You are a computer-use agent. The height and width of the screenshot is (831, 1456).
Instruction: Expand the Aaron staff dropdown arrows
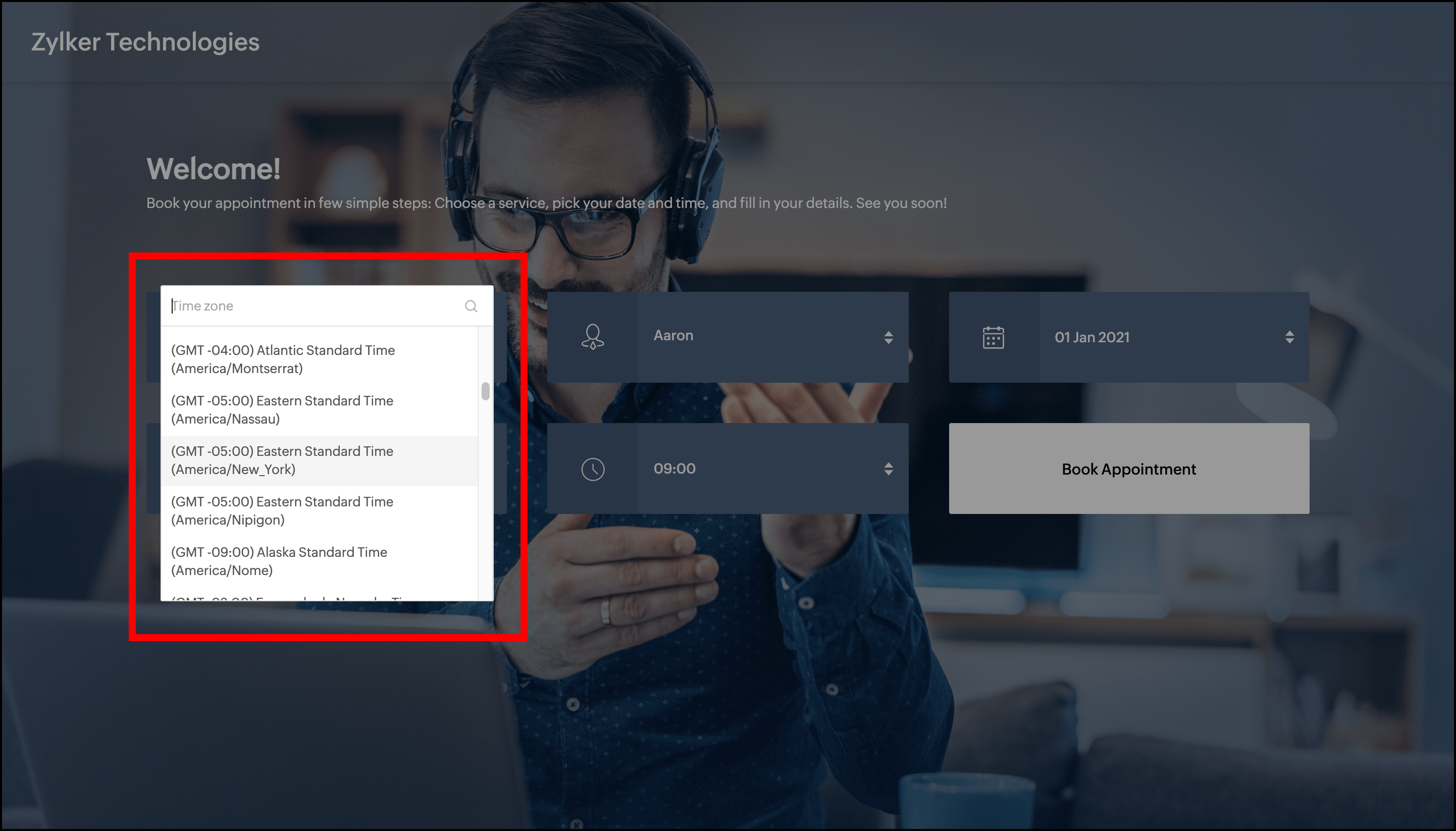[x=888, y=337]
